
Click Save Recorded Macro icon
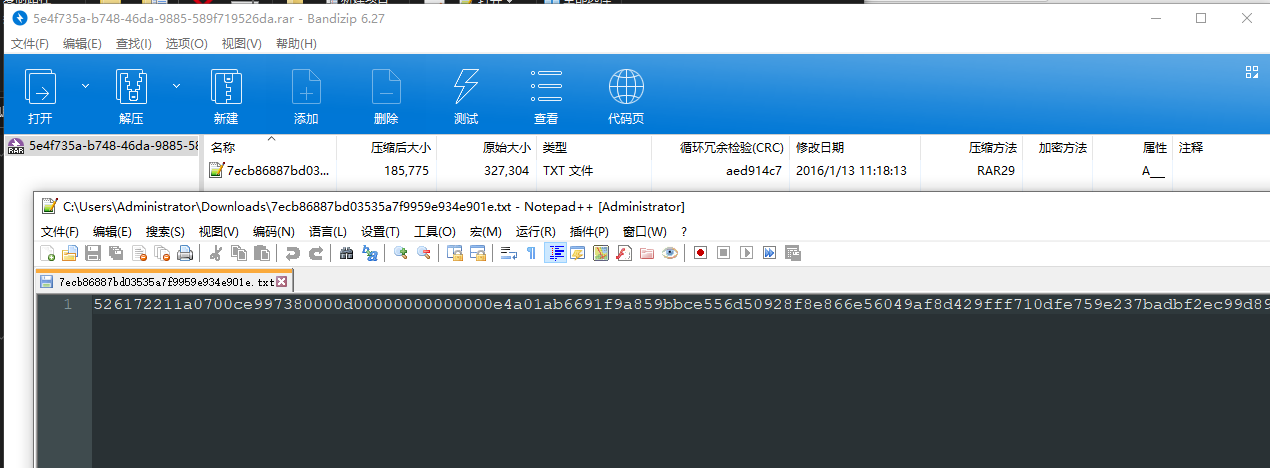click(x=792, y=253)
